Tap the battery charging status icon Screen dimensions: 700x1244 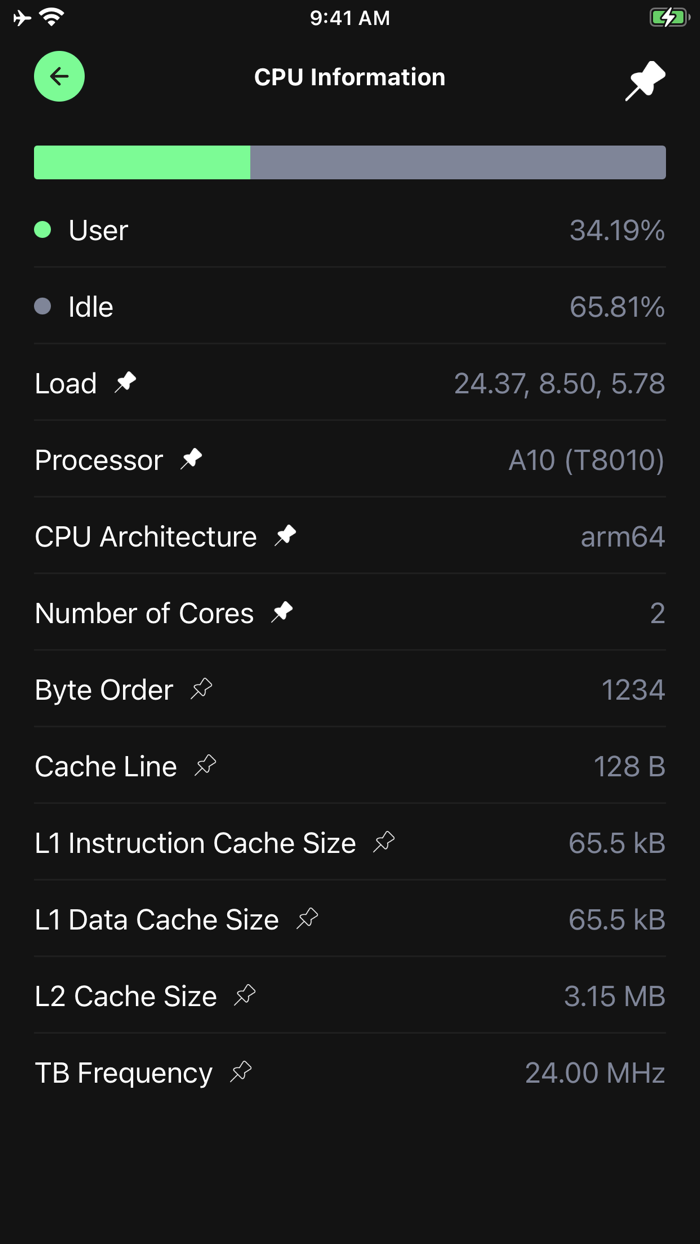click(x=668, y=17)
